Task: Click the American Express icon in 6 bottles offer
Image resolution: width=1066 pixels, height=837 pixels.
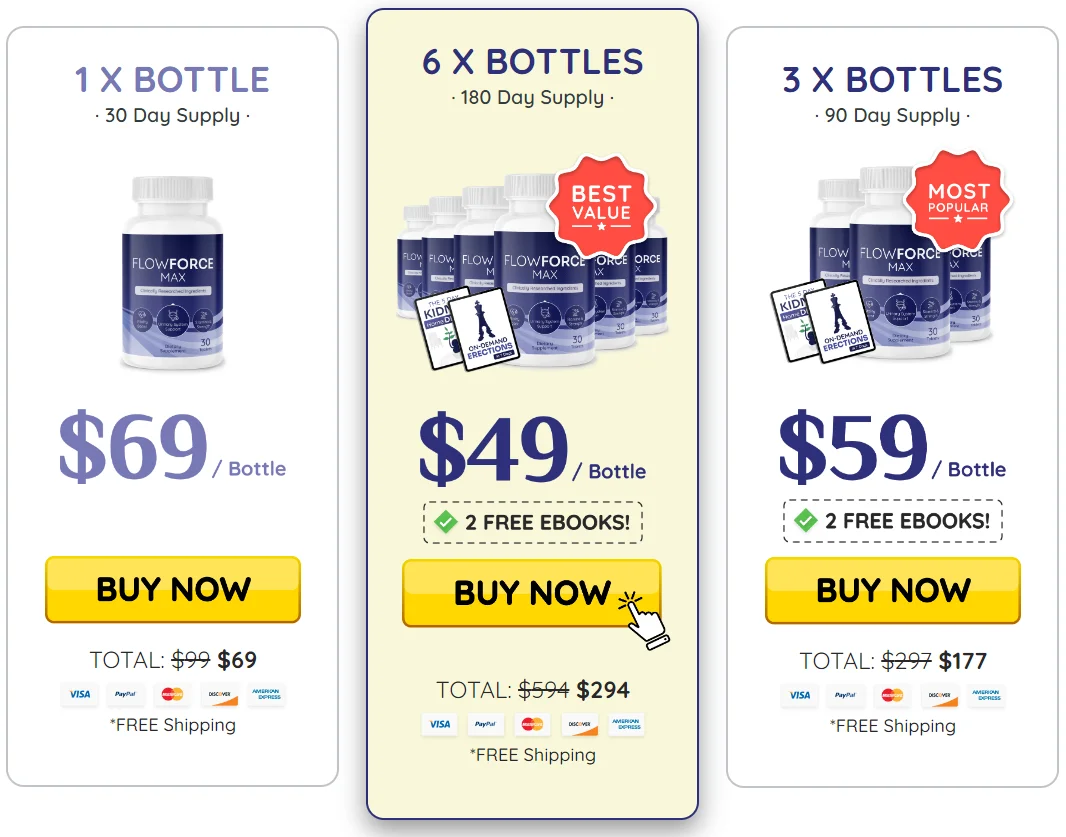Action: pyautogui.click(x=626, y=724)
